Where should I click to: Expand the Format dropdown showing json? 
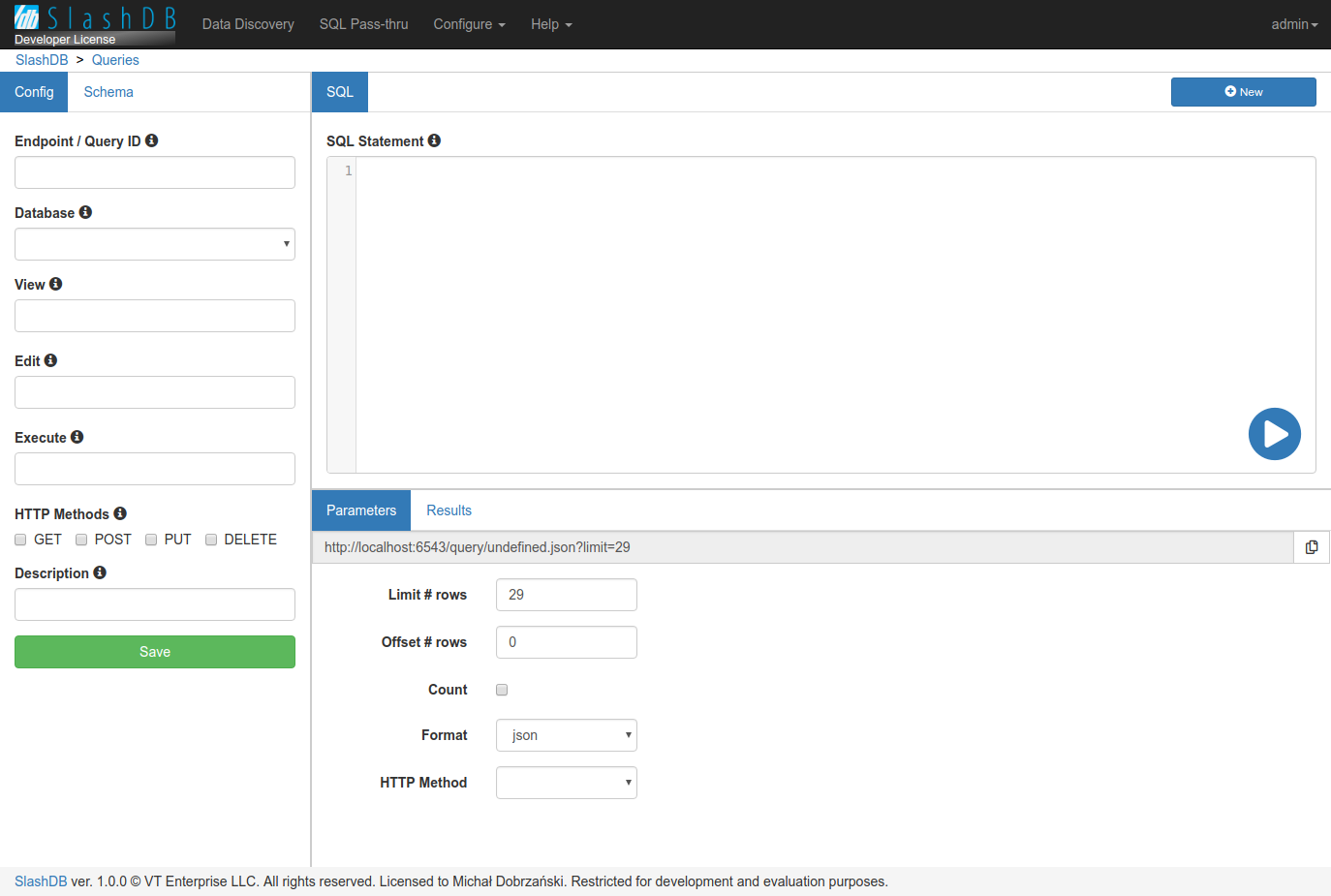[x=566, y=735]
